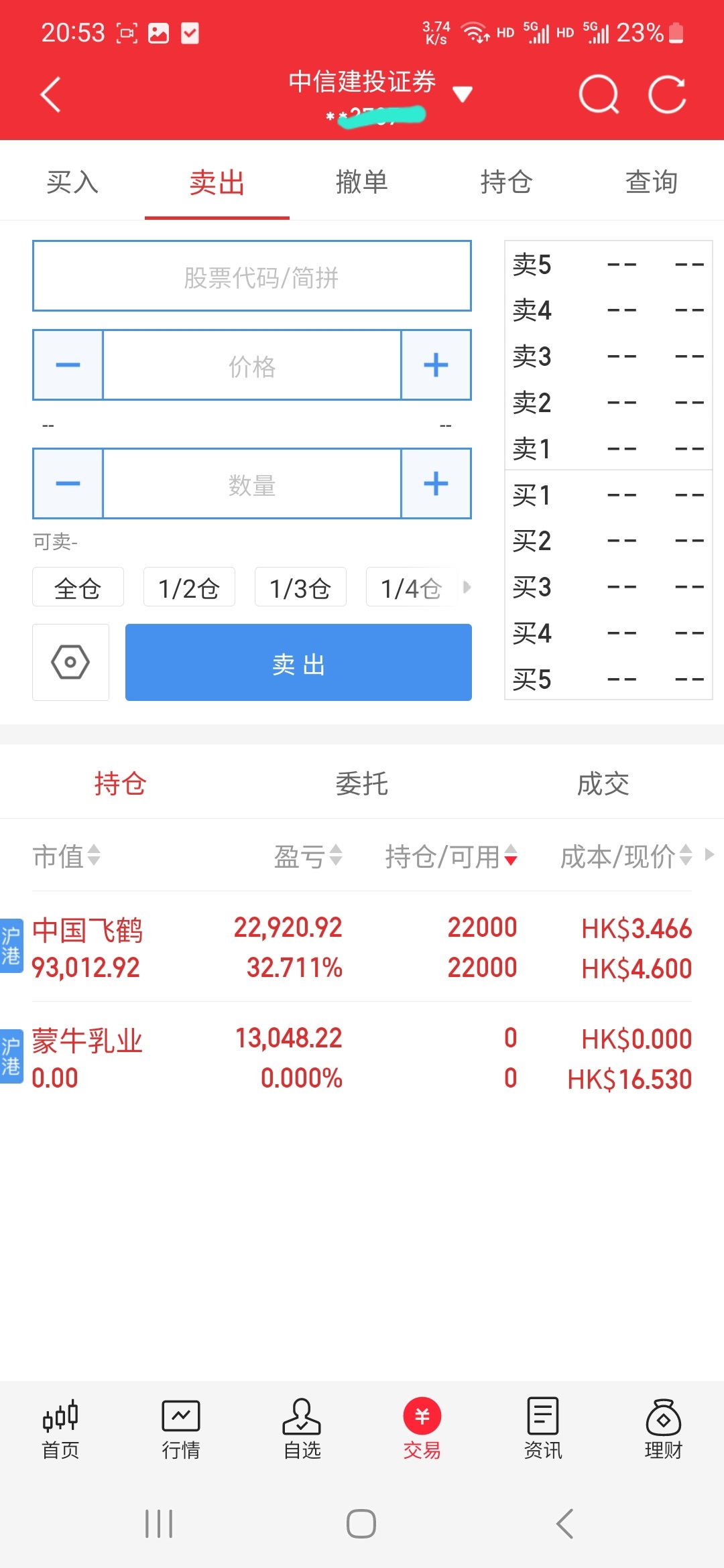Select the 买4 order book row

pyautogui.click(x=608, y=633)
